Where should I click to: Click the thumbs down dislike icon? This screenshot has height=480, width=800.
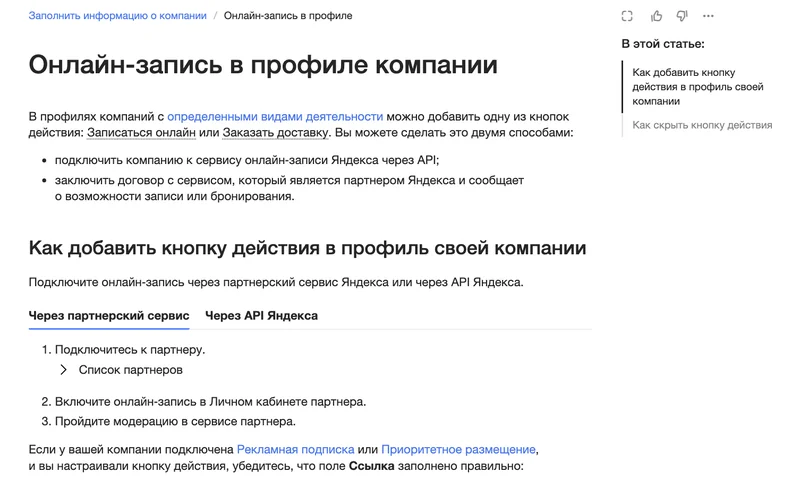682,16
